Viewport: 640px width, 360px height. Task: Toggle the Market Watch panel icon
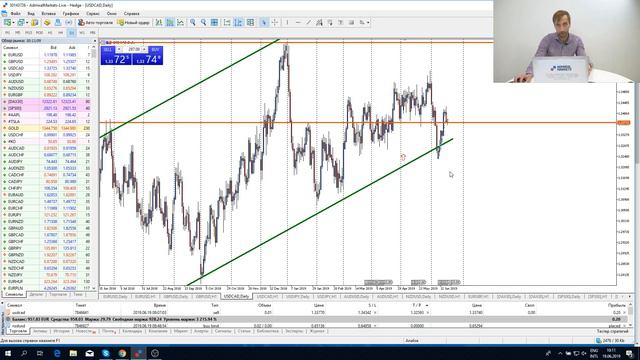35,22
